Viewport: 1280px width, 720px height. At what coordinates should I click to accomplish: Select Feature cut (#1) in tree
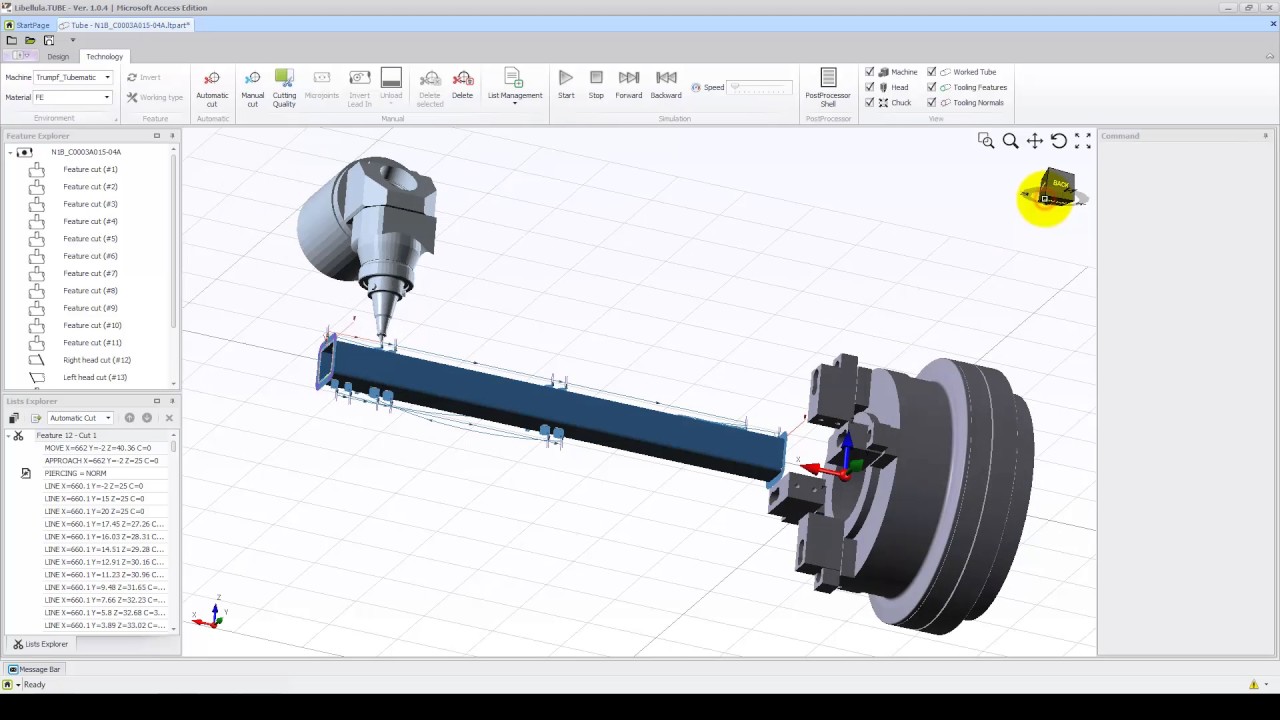pyautogui.click(x=90, y=169)
